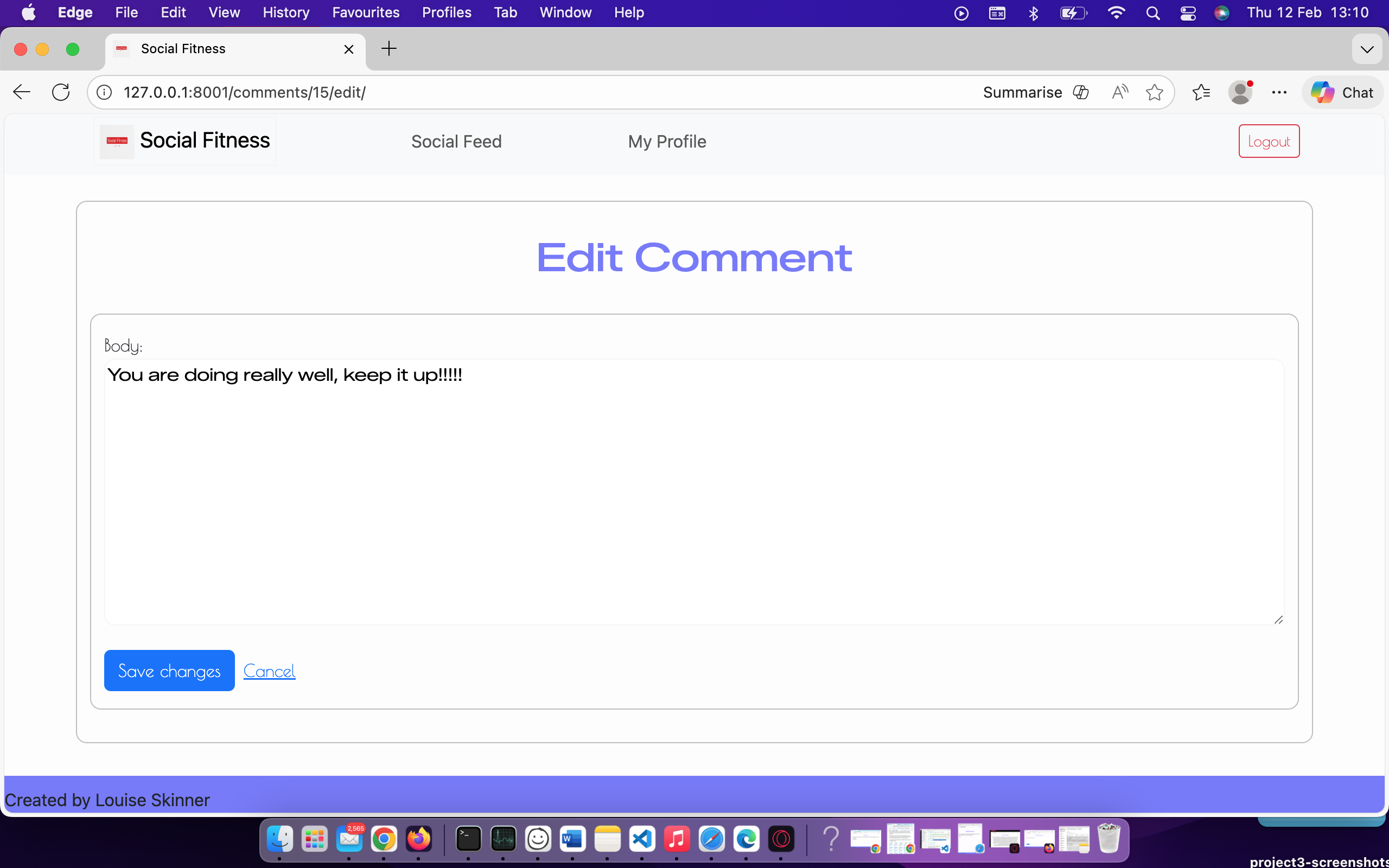
Task: Reload the current page
Action: coord(60,92)
